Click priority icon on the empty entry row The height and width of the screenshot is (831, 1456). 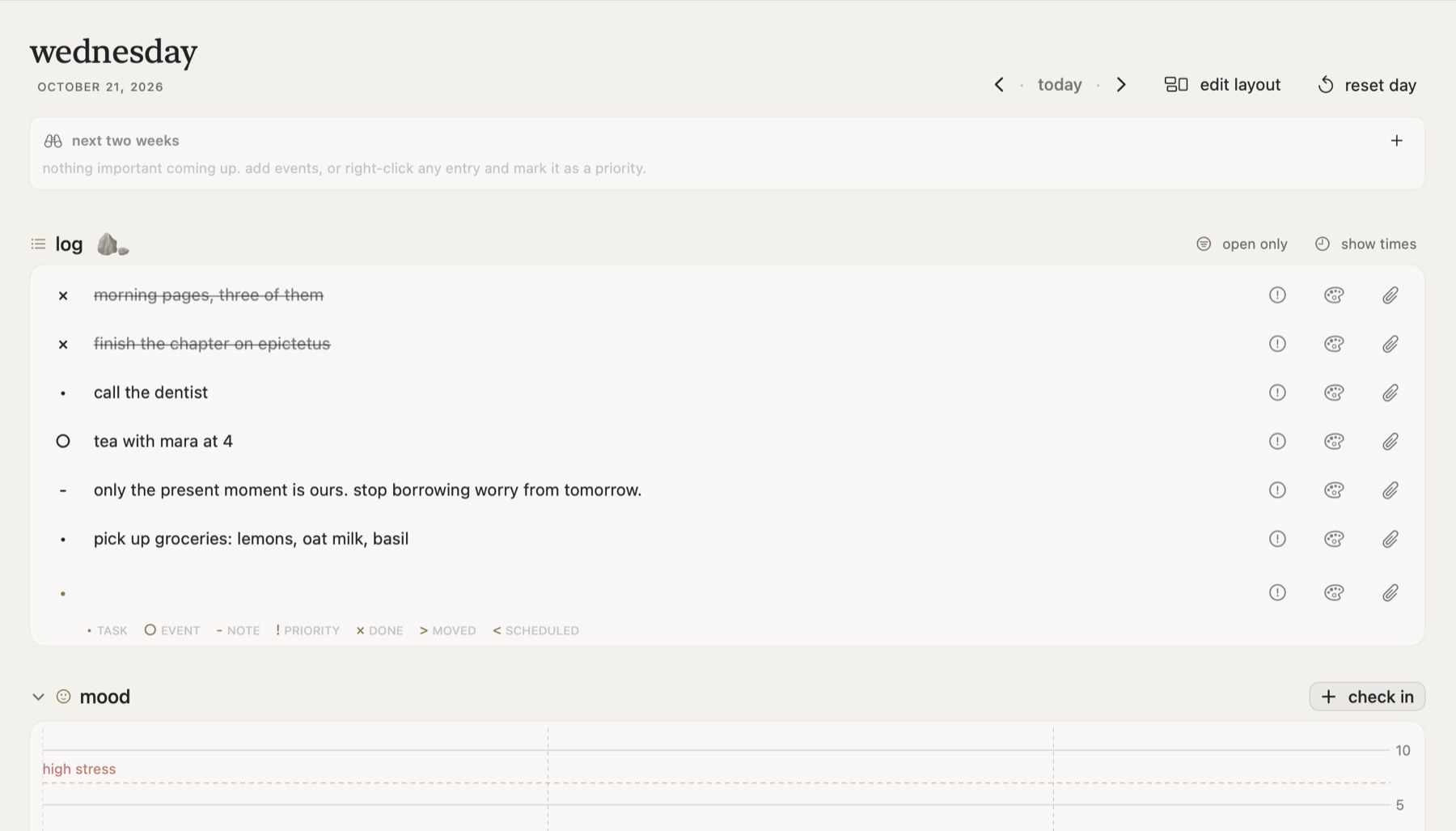1277,592
